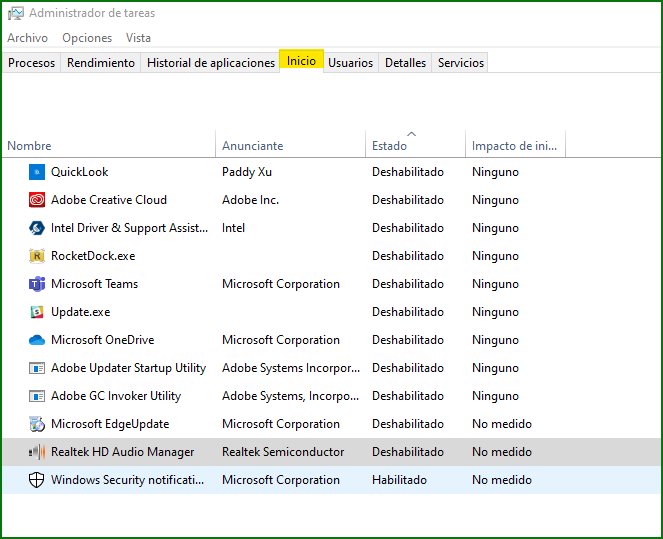
Task: Select the Adobe Updater Startup Utility name
Action: [x=128, y=368]
